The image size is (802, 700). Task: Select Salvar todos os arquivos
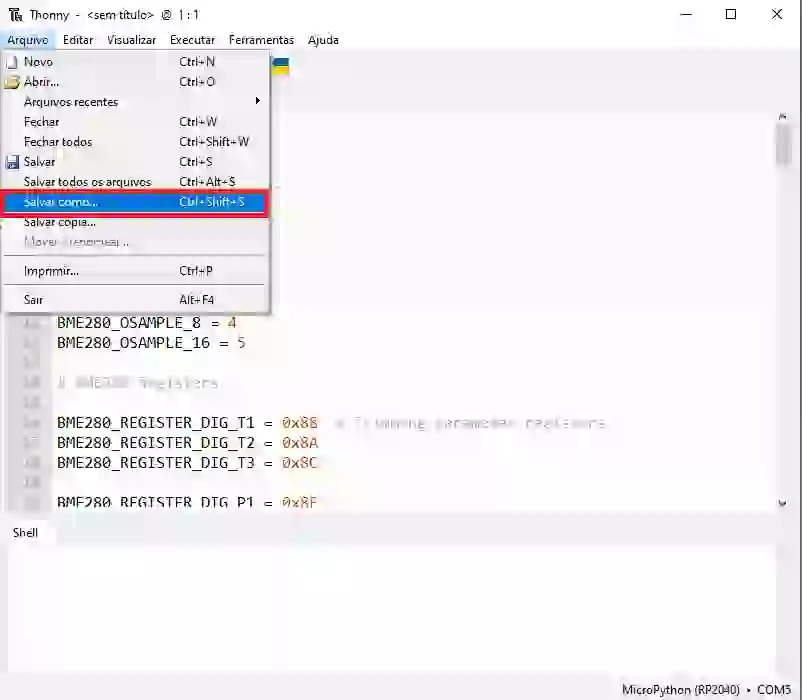(x=88, y=182)
